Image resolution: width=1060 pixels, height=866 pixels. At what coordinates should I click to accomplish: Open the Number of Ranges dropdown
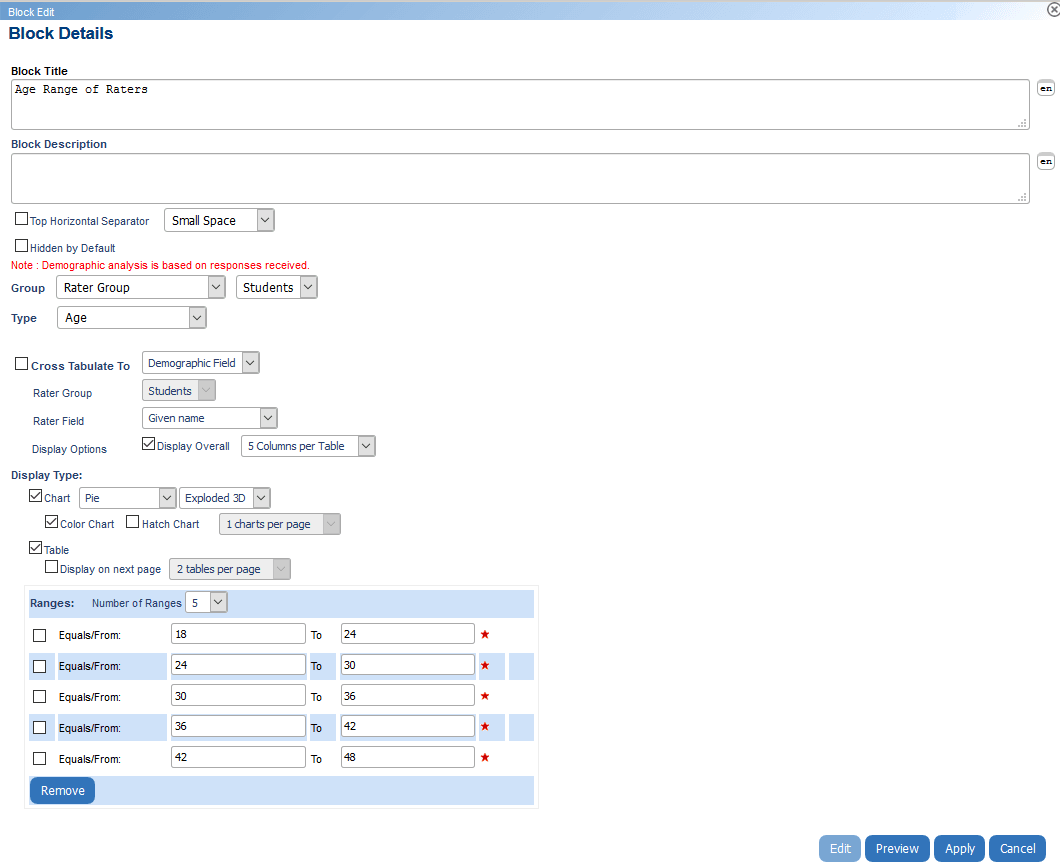(x=206, y=602)
